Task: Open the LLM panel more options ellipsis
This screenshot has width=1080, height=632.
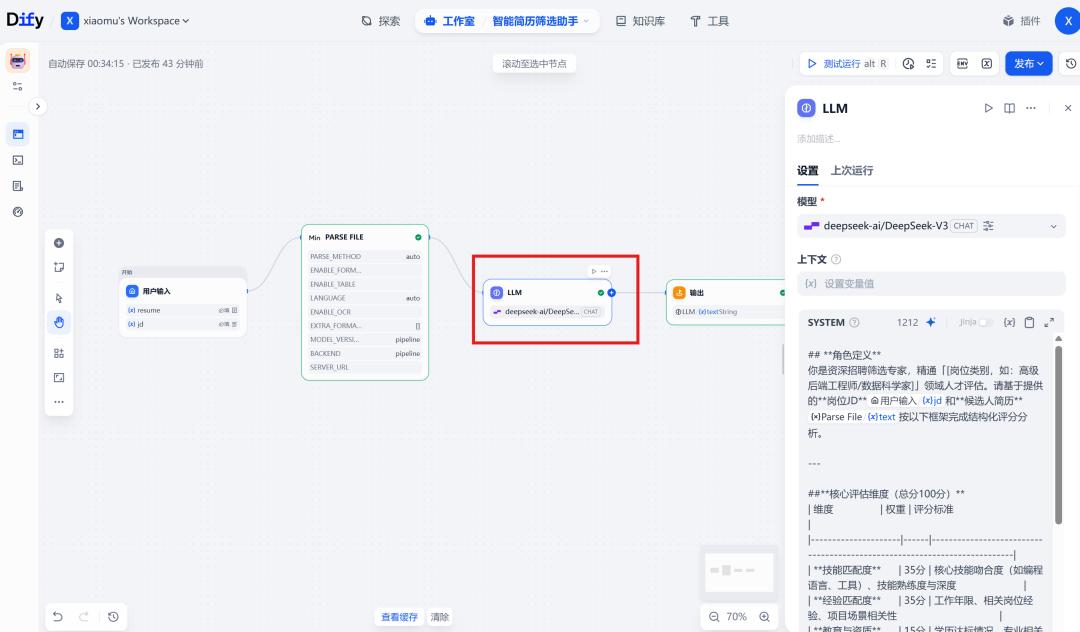Action: point(1031,108)
